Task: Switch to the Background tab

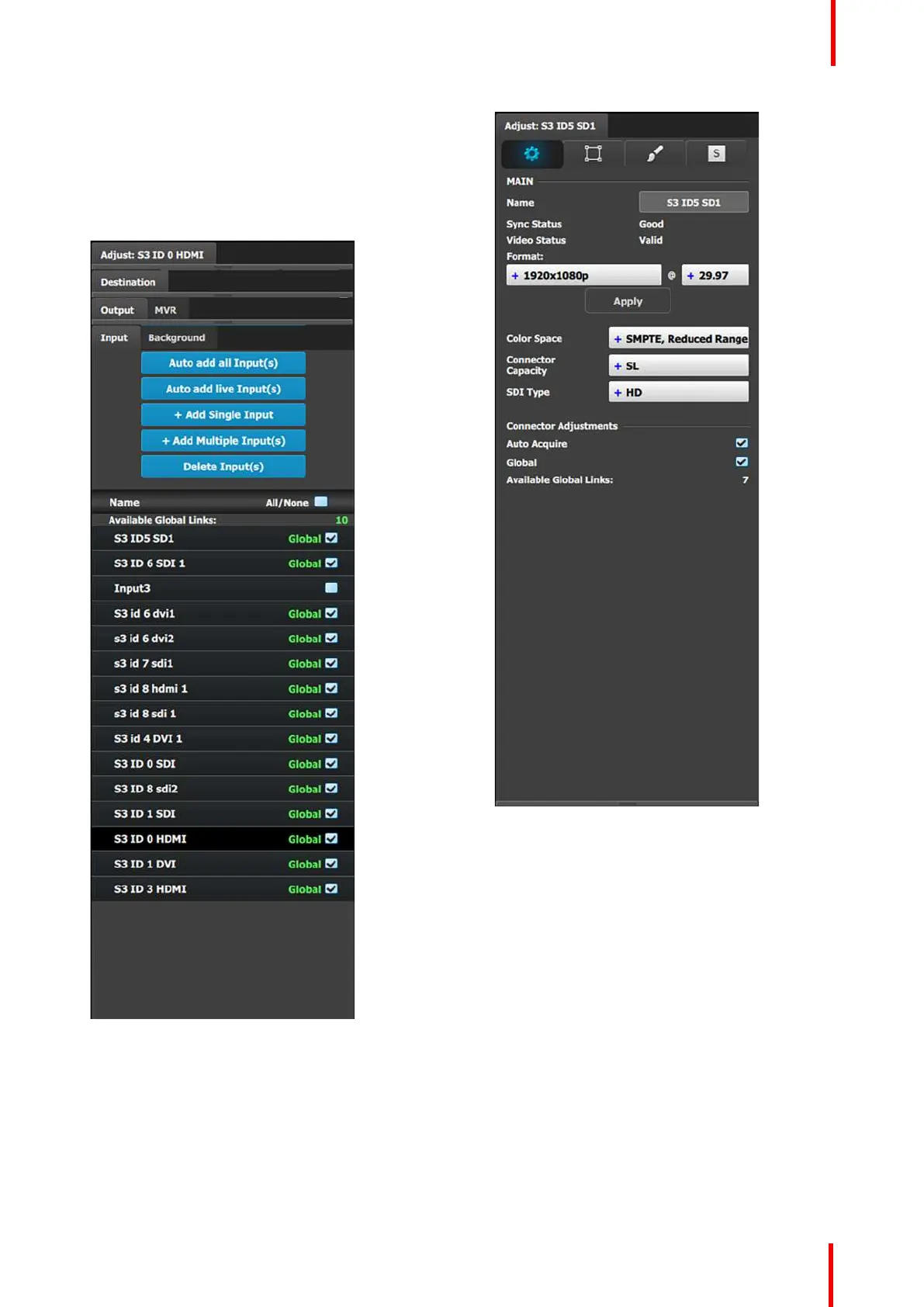Action: click(177, 338)
